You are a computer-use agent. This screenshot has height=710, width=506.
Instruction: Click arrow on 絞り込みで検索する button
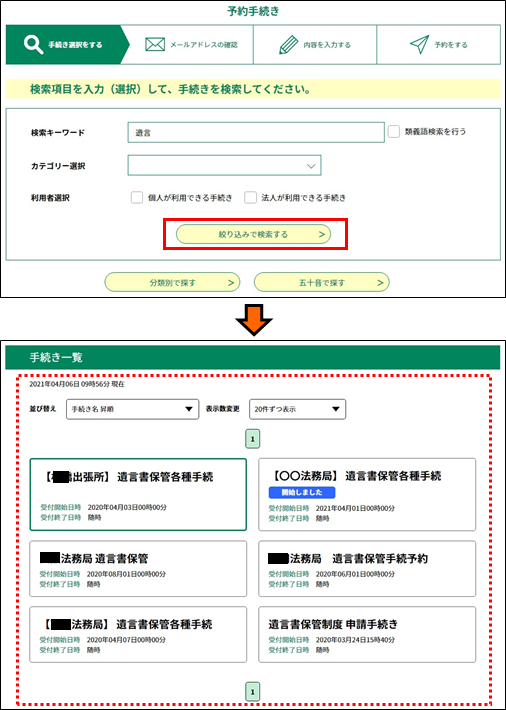321,235
